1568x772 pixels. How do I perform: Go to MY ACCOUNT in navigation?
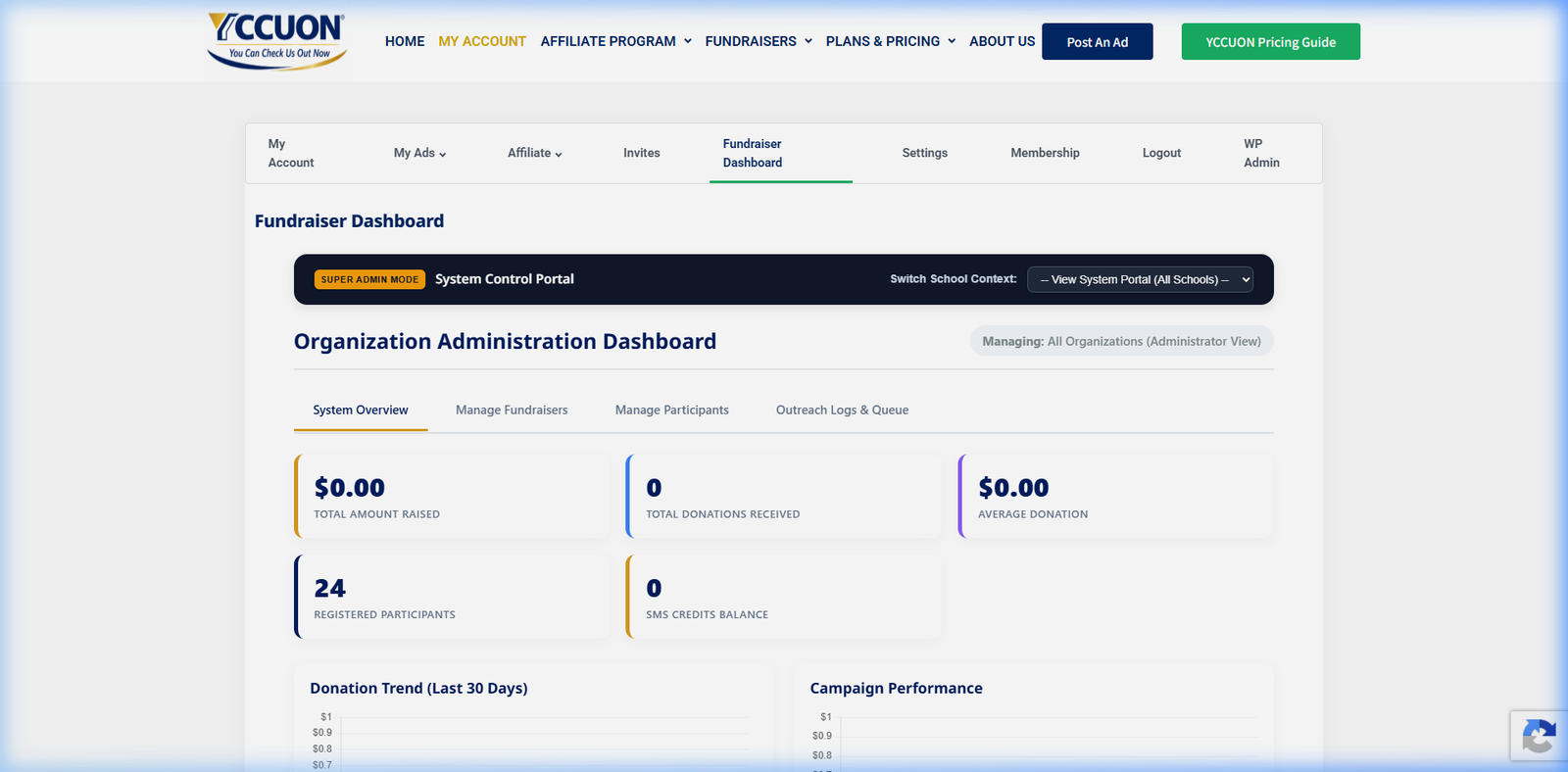click(482, 41)
